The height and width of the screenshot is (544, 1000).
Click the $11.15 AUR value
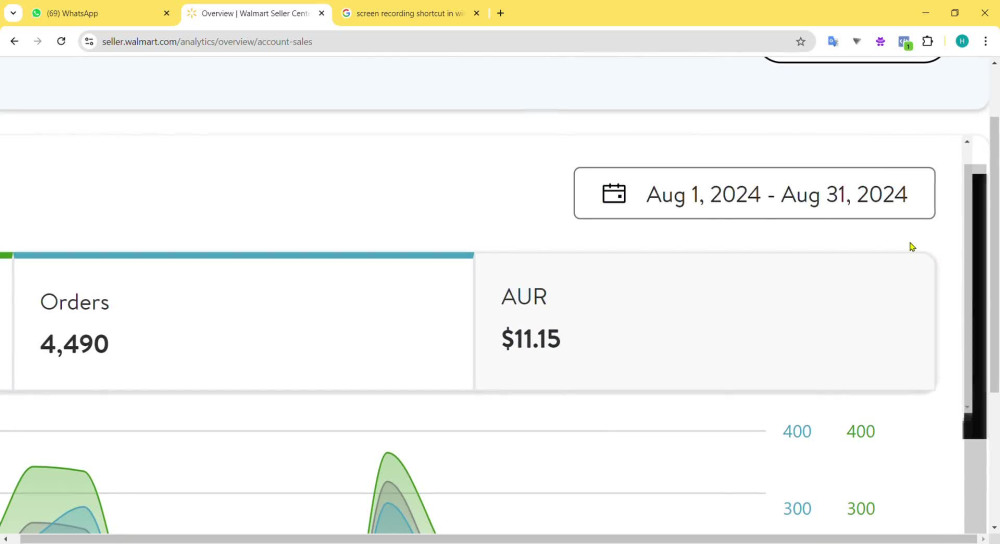point(531,339)
